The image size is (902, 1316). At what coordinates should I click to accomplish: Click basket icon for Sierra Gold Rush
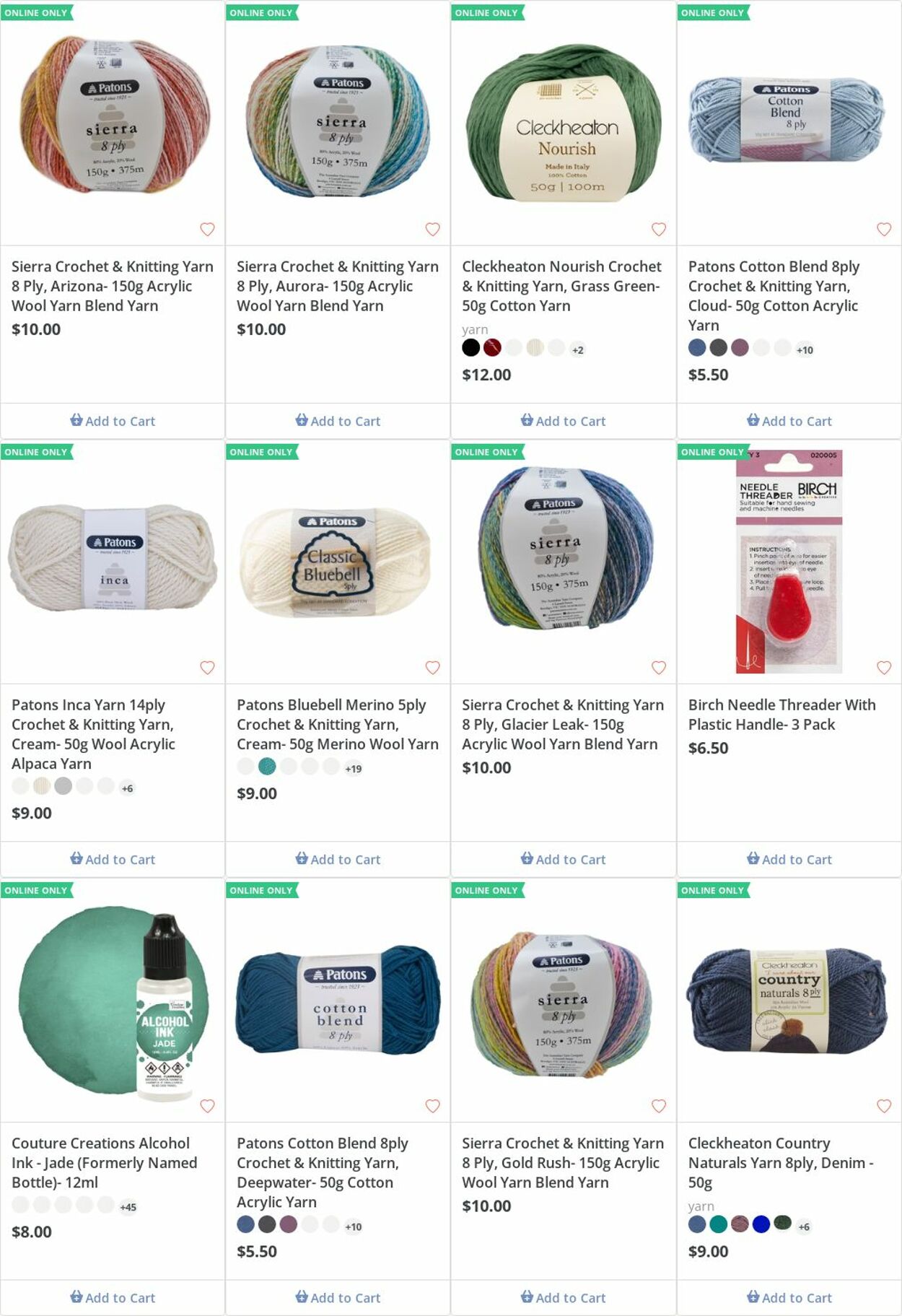pos(527,1297)
